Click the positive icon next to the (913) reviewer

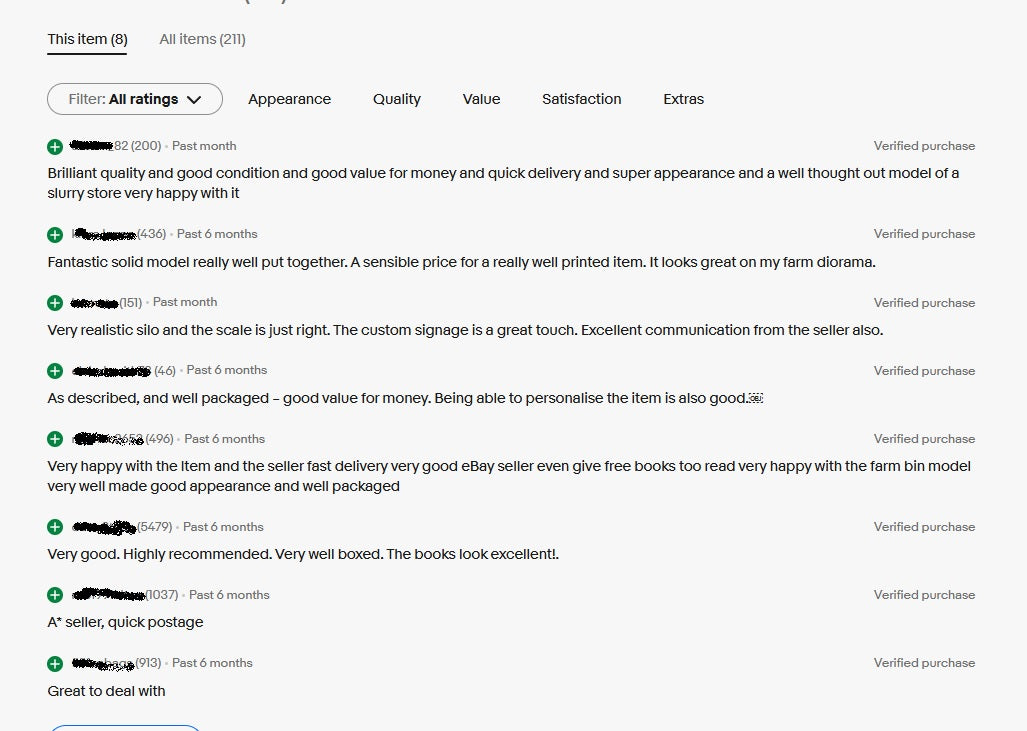tap(55, 664)
